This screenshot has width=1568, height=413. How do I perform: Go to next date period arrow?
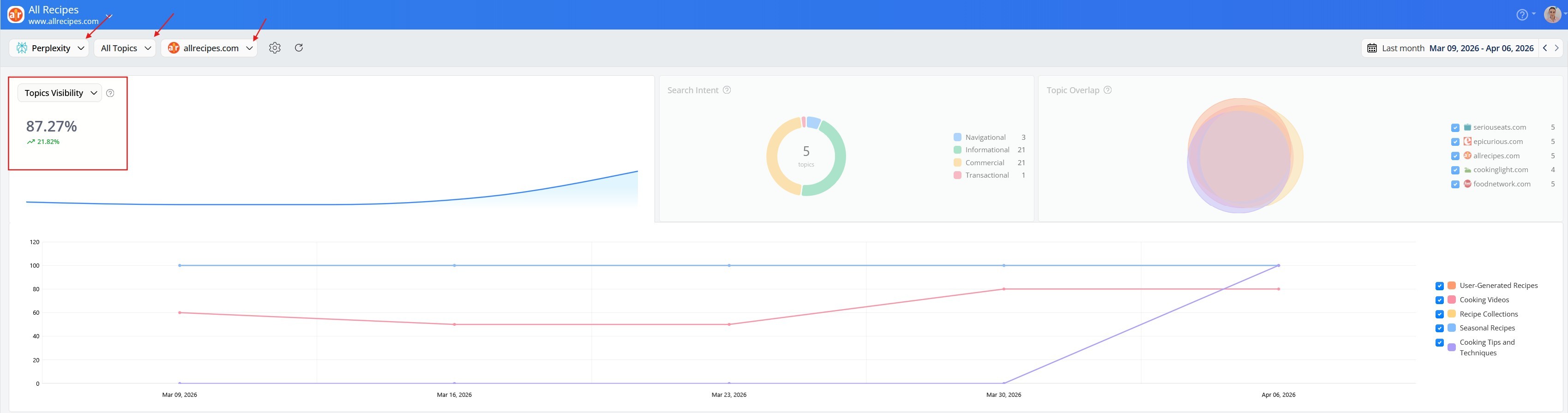click(x=1556, y=48)
